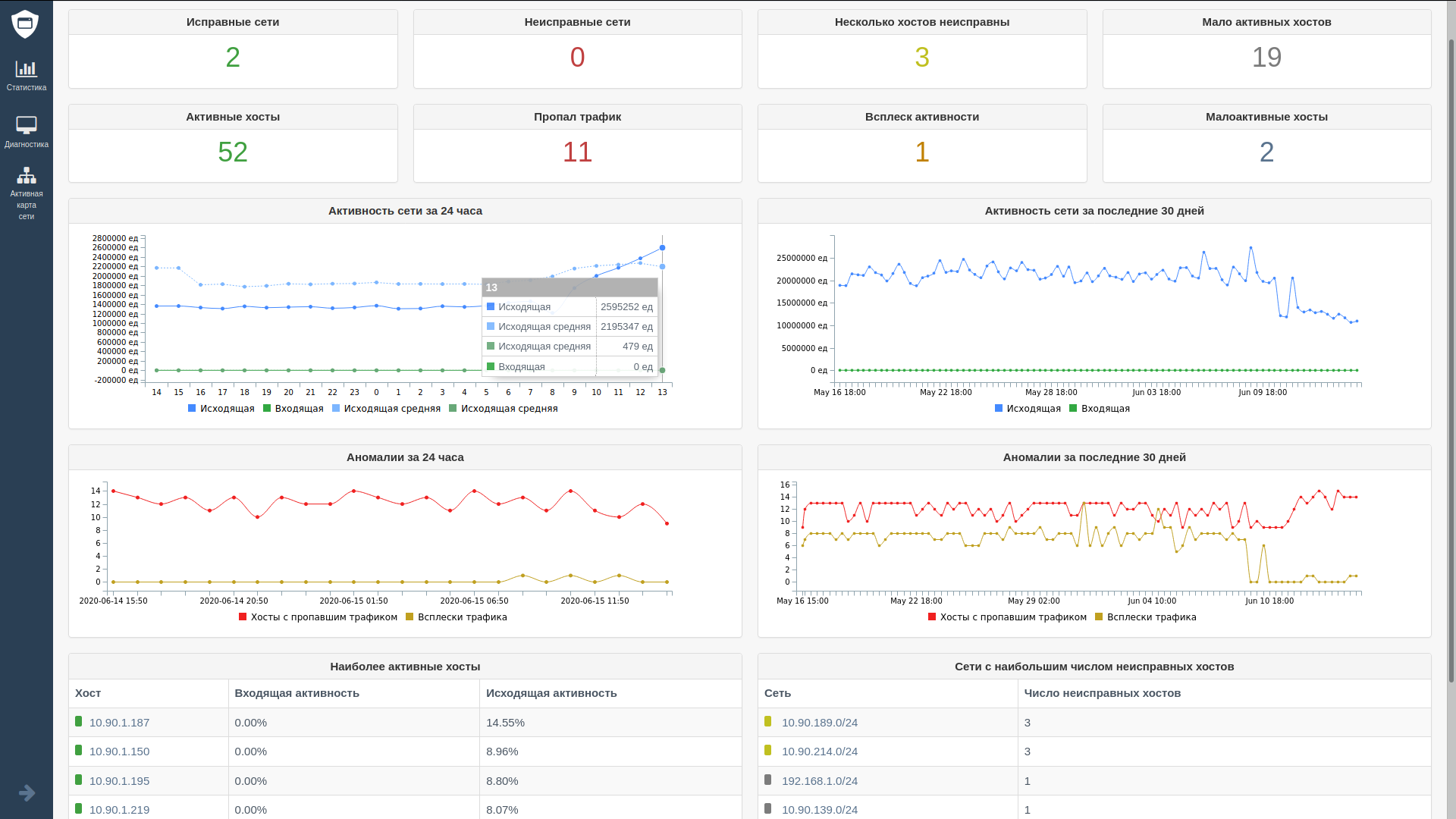
Task: Toggle Всплески трафика in 24-hour anomalies legend
Action: (x=457, y=617)
